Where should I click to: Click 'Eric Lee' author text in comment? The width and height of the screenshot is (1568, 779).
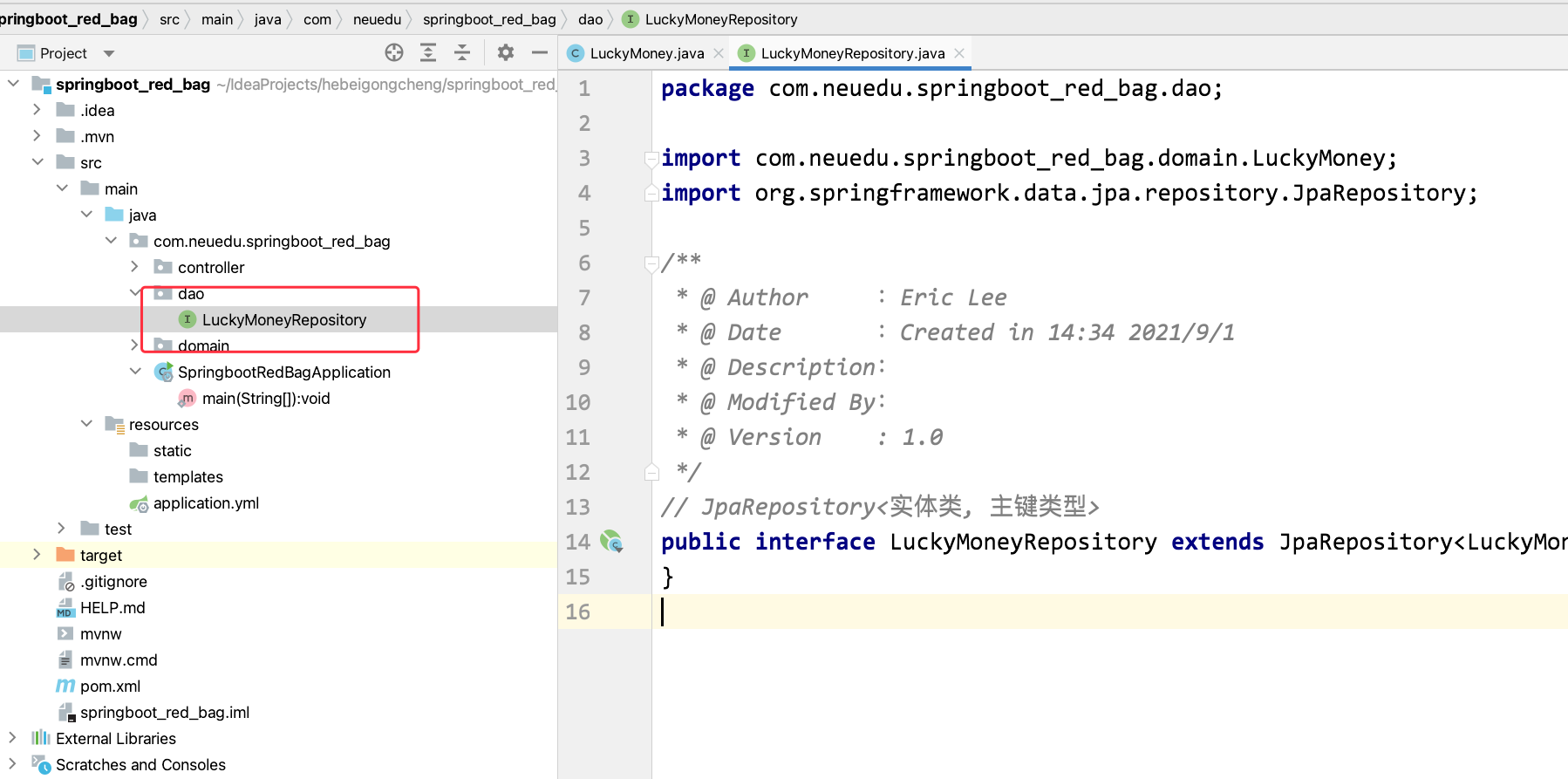953,297
